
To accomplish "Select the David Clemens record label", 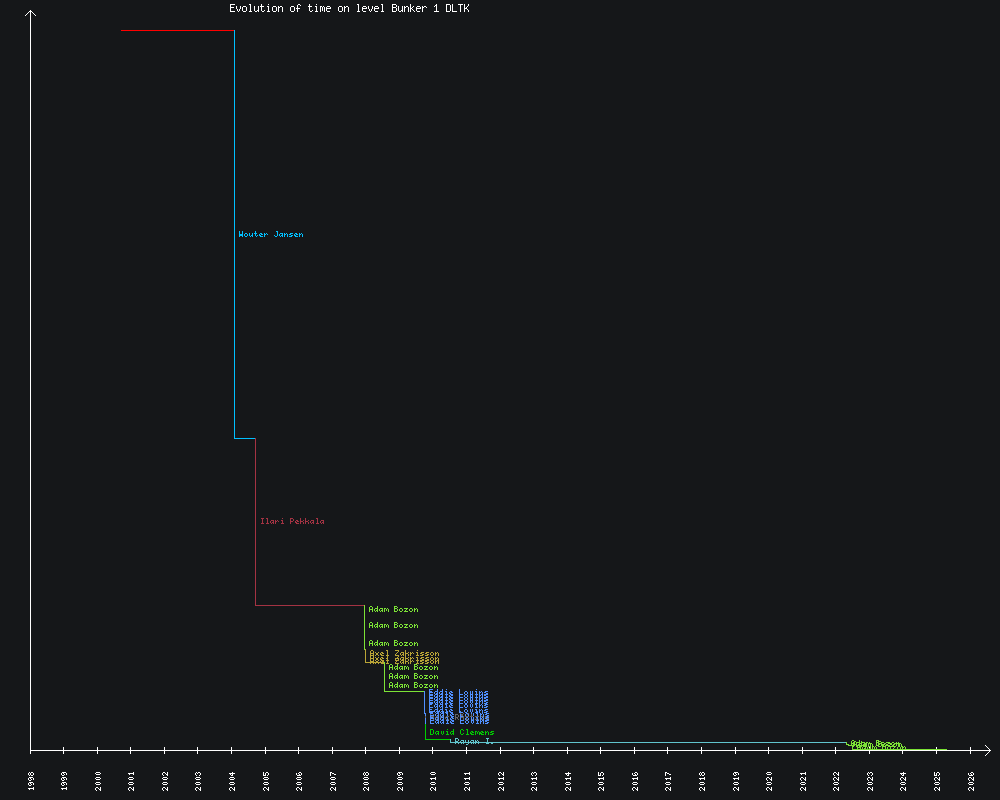I will [461, 733].
